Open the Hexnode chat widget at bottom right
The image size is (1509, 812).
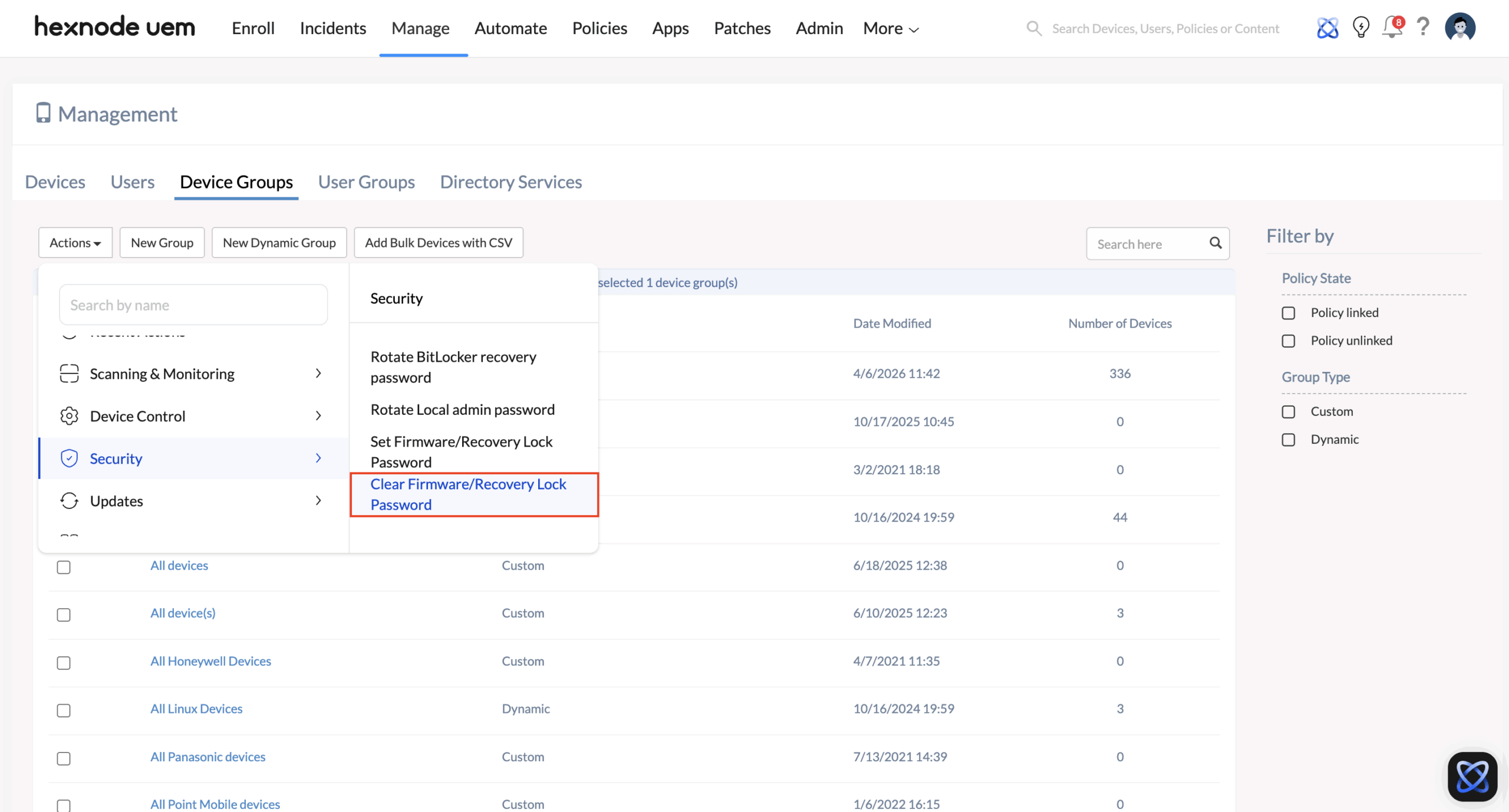click(1472, 776)
